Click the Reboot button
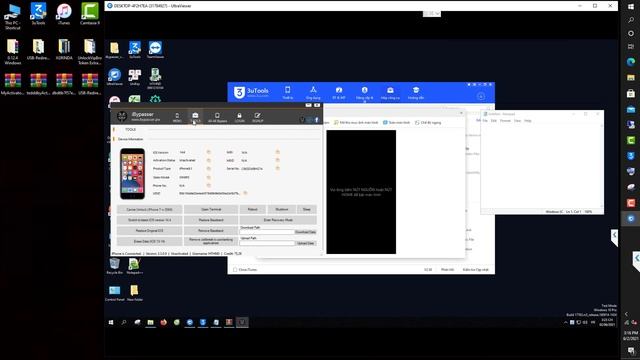The image size is (640, 360). tap(253, 209)
